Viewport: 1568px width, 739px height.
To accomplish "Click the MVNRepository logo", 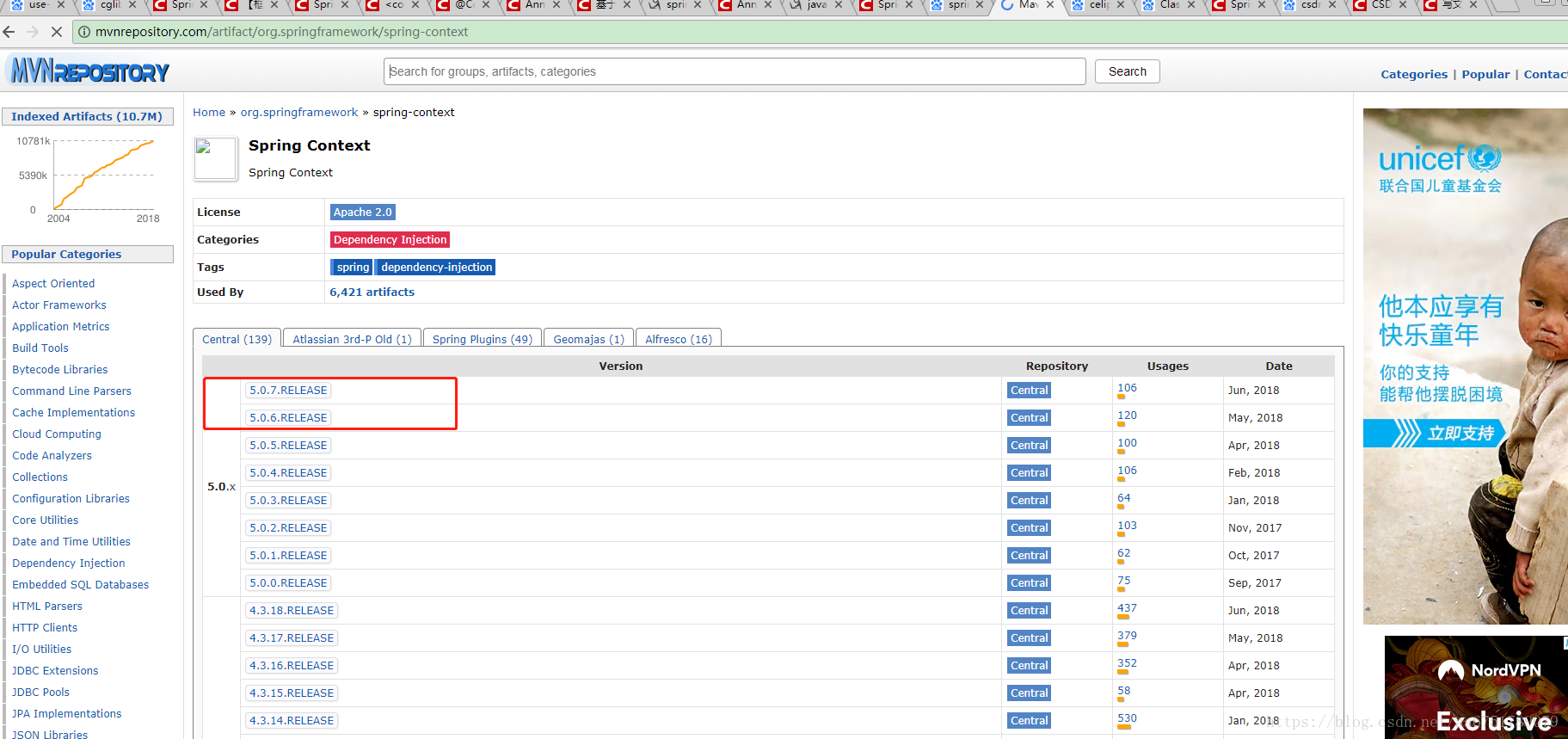I will tap(89, 71).
